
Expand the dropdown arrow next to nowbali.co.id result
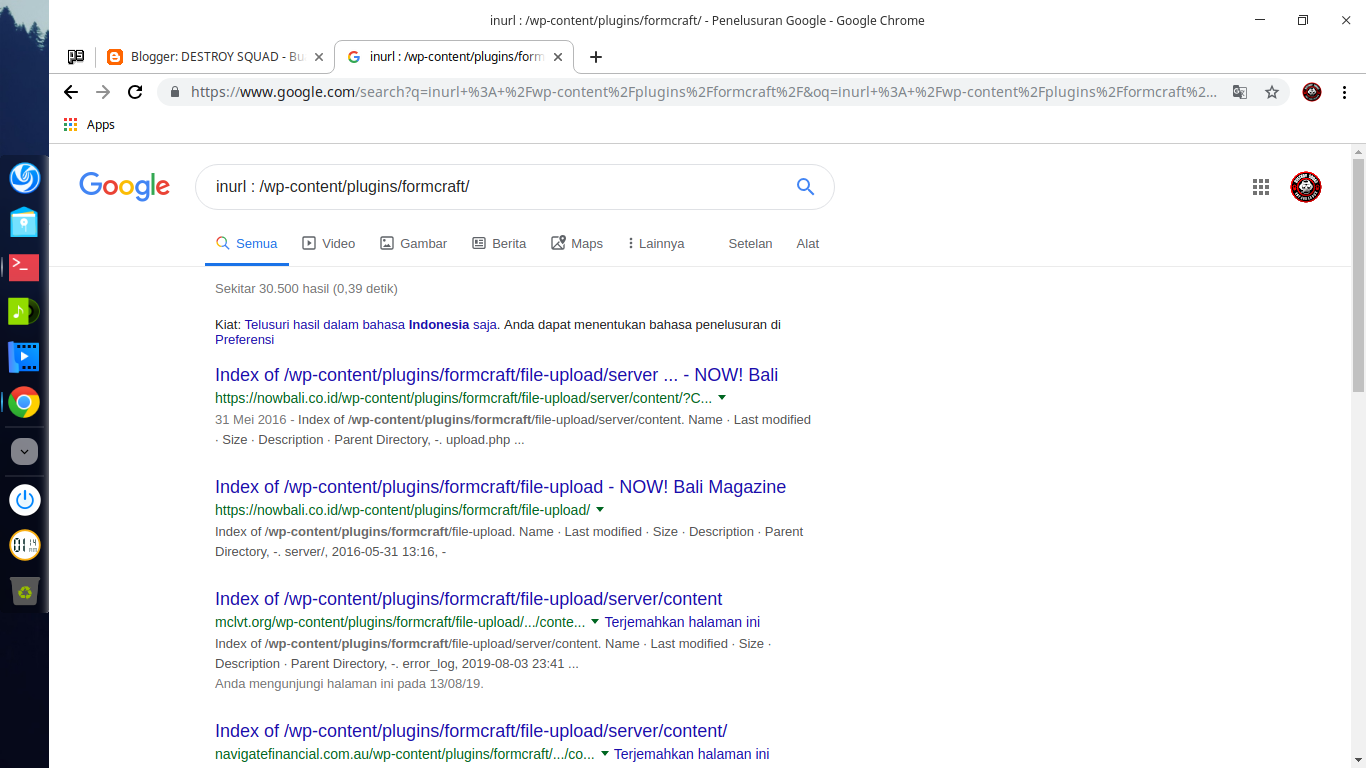click(722, 397)
